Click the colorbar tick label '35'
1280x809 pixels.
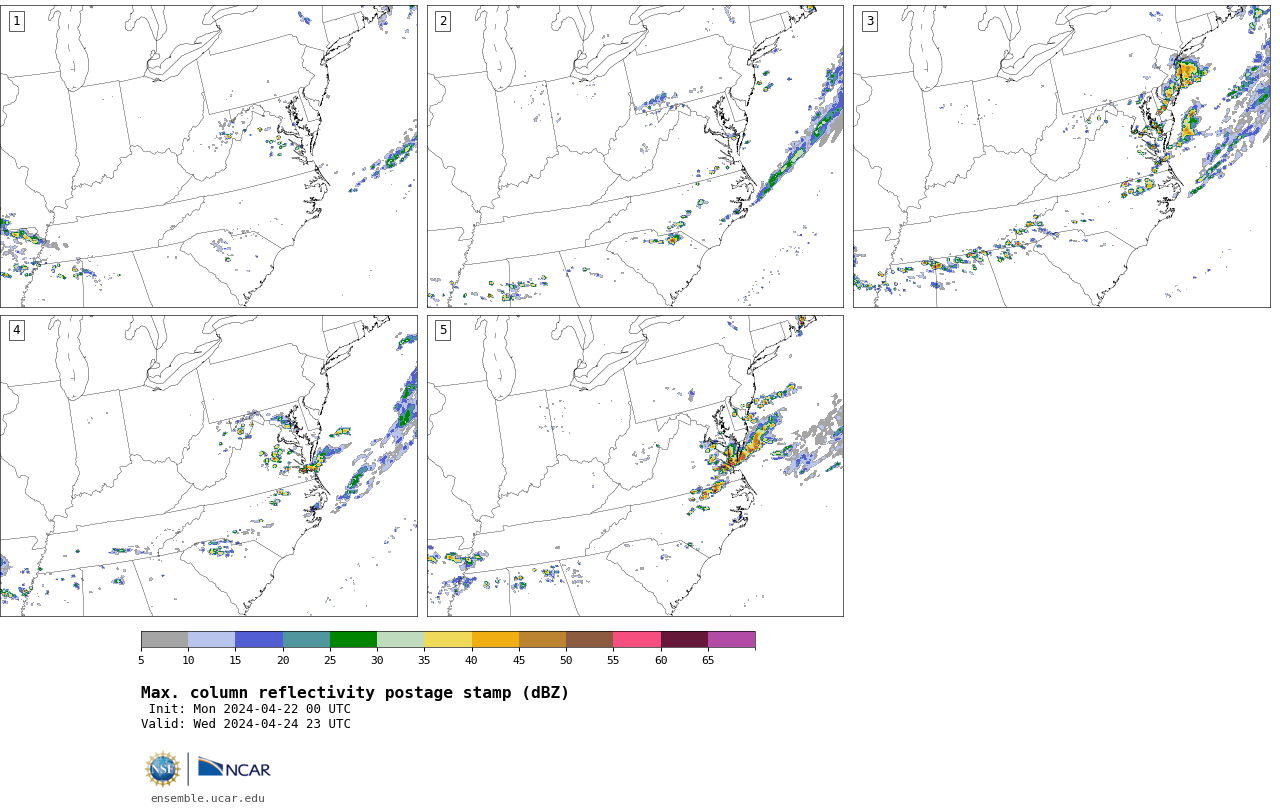coord(424,660)
